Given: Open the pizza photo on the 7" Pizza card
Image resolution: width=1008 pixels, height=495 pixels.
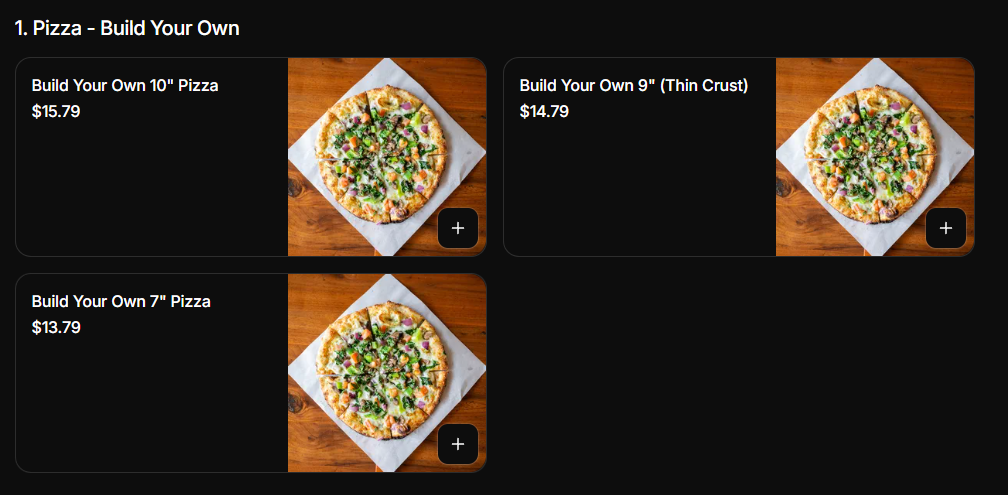Looking at the screenshot, I should tap(387, 373).
